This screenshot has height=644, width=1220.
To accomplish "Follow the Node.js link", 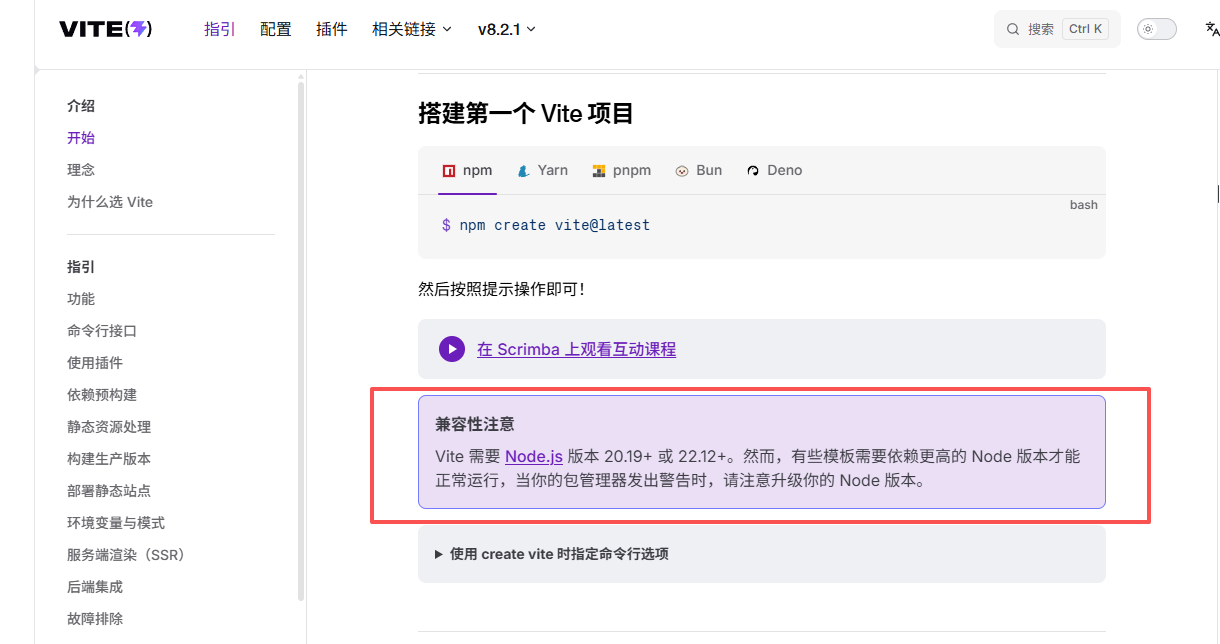I will point(534,456).
